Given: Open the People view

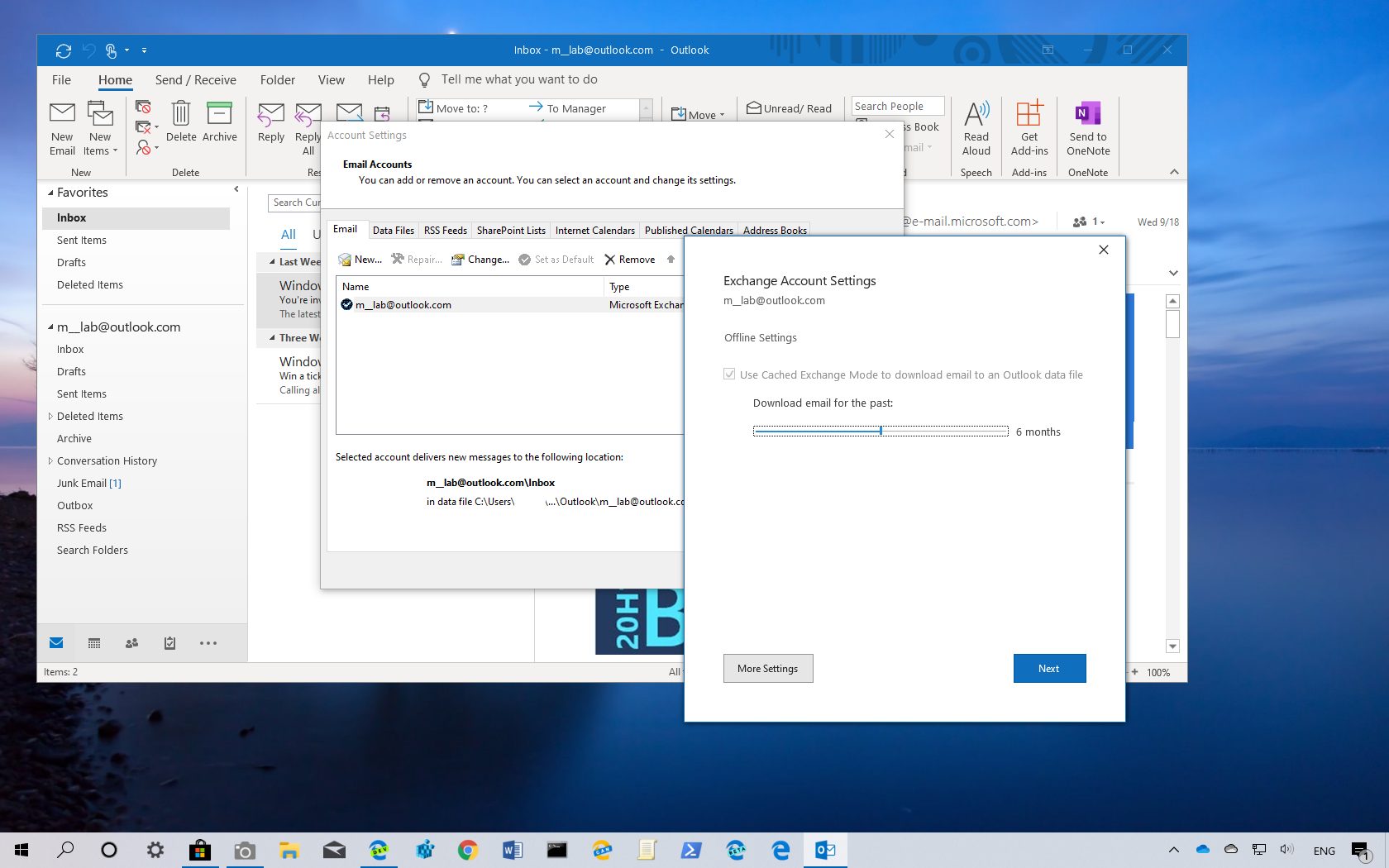Looking at the screenshot, I should pyautogui.click(x=131, y=643).
